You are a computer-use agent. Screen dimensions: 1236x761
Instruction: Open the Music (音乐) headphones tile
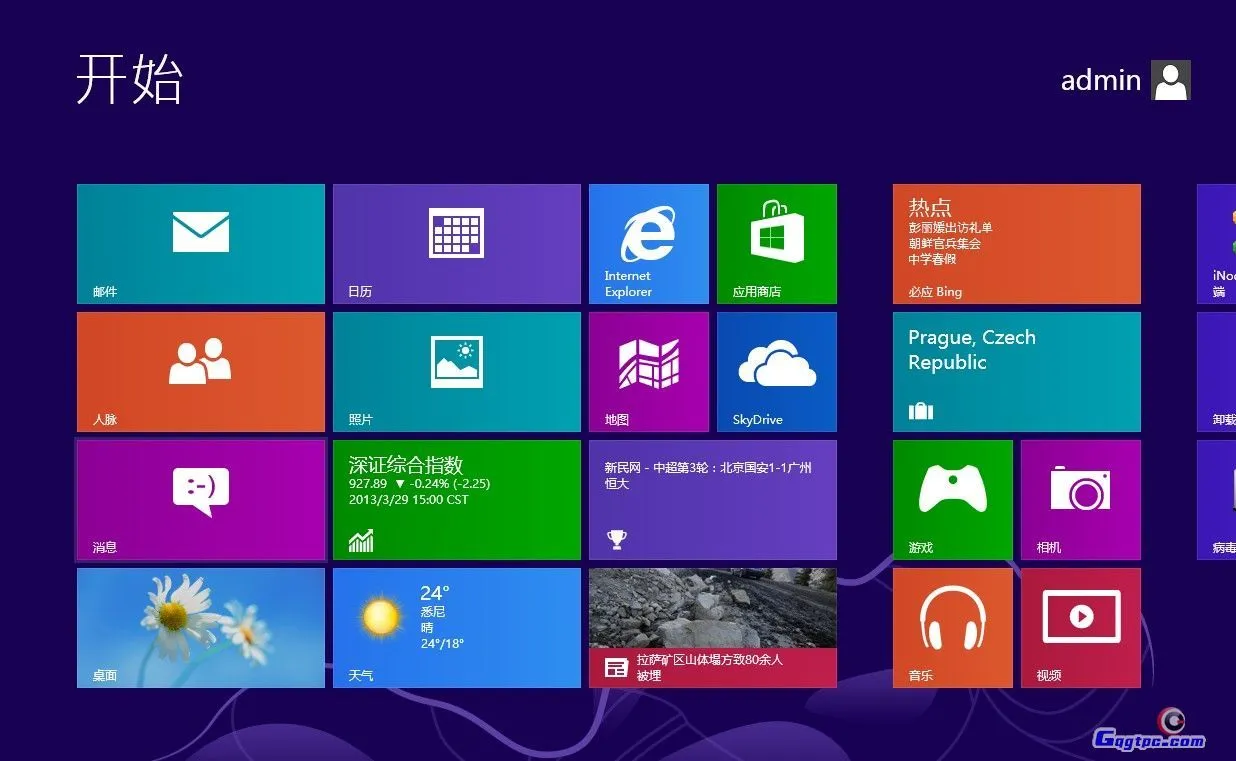[x=952, y=627]
